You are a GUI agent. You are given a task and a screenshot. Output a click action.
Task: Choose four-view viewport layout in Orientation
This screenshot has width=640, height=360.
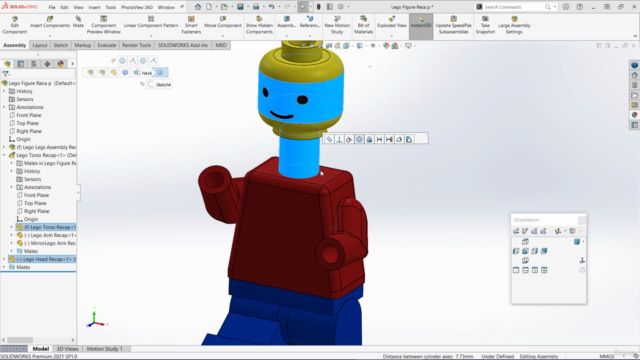coord(544,270)
